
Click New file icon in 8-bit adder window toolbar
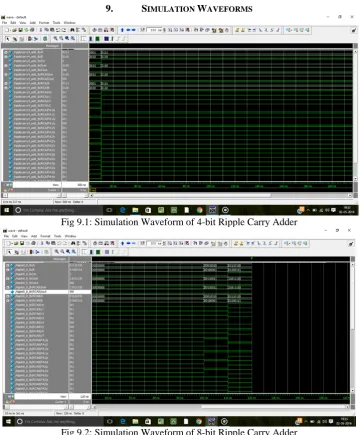tap(8, 243)
